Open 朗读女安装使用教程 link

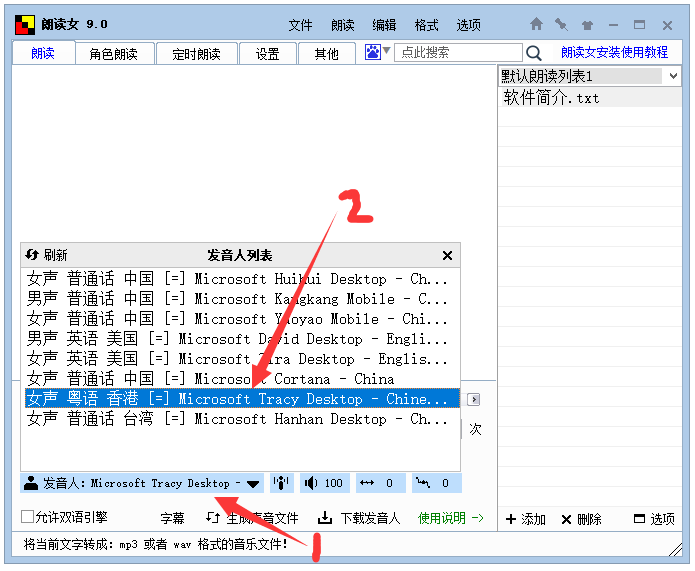point(614,52)
